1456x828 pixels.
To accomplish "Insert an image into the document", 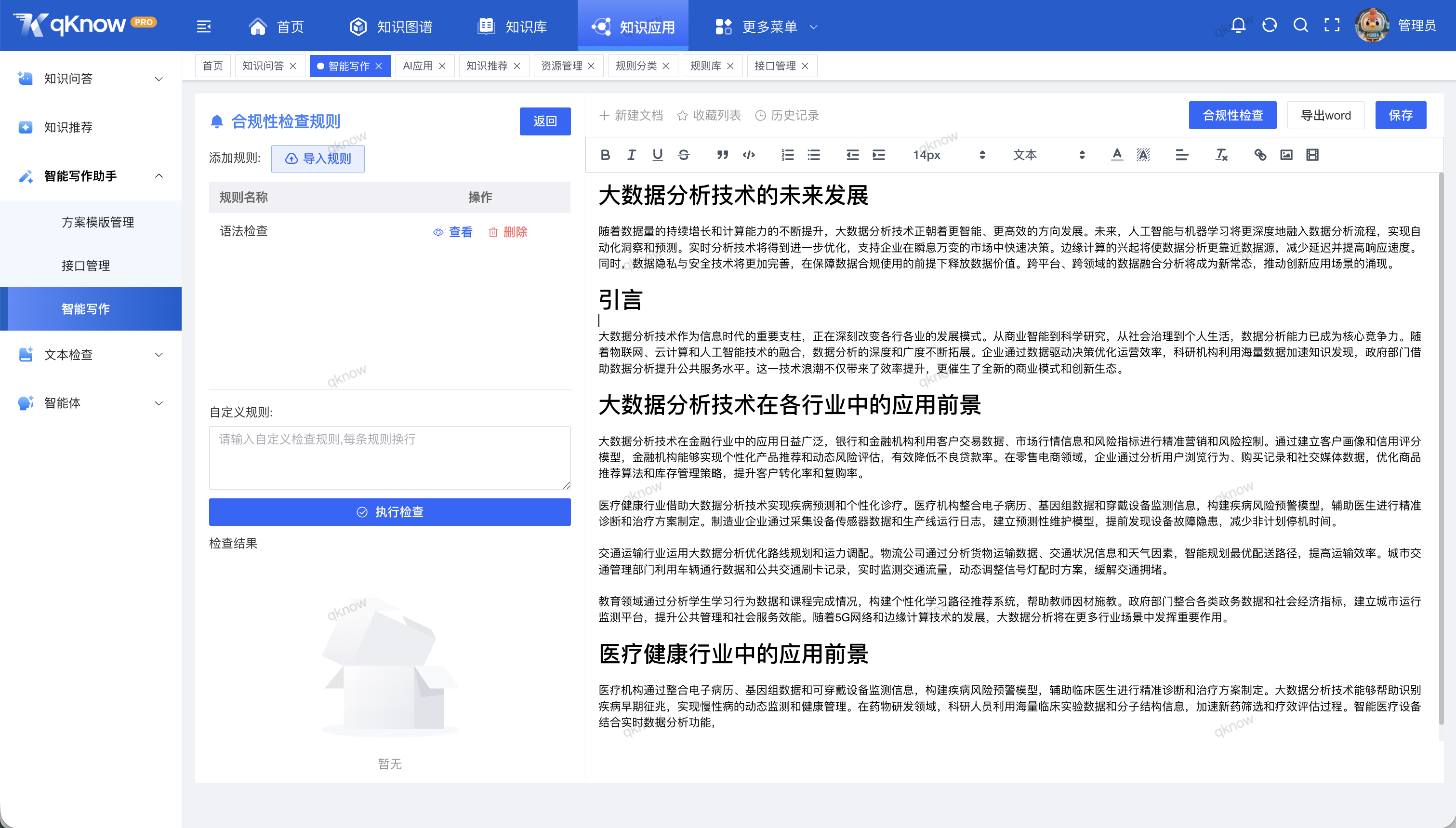I will coord(1286,155).
